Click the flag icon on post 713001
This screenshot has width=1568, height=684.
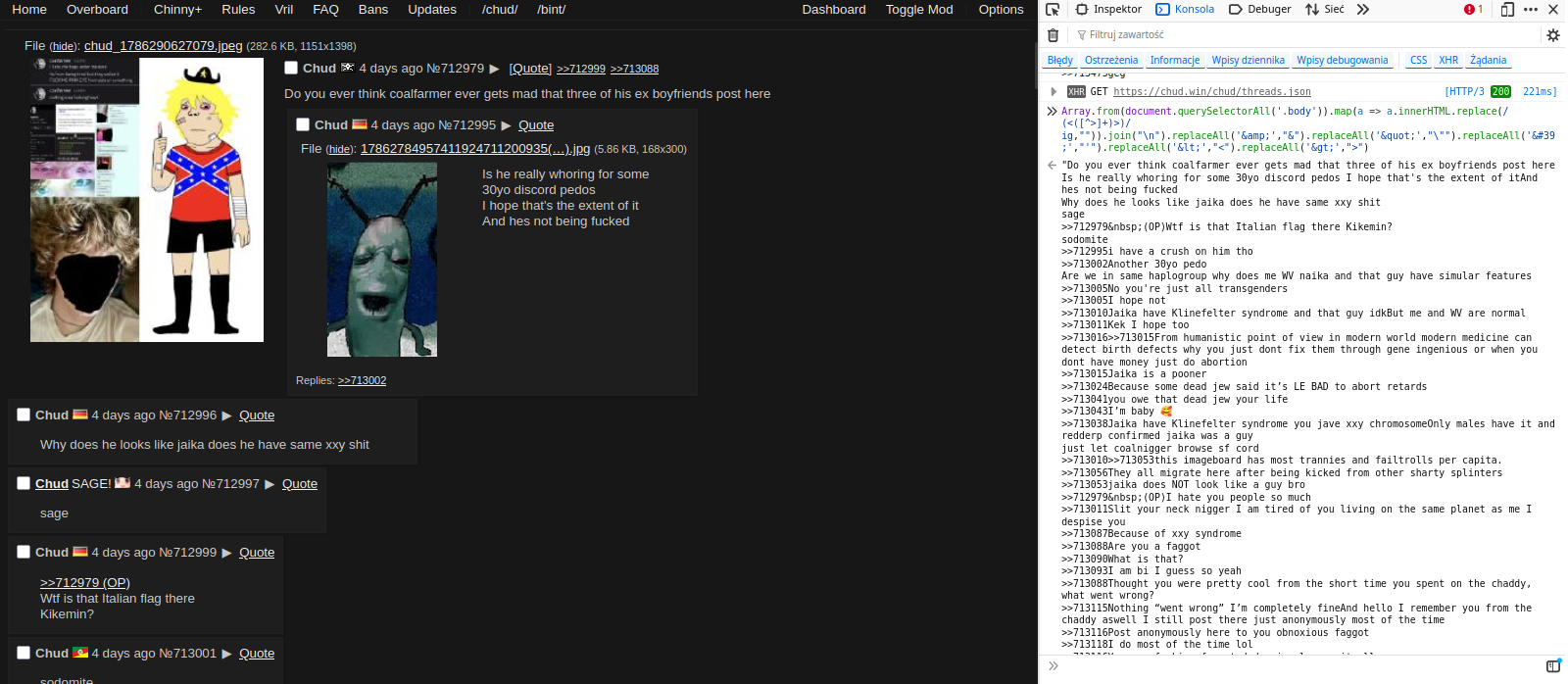click(x=80, y=653)
